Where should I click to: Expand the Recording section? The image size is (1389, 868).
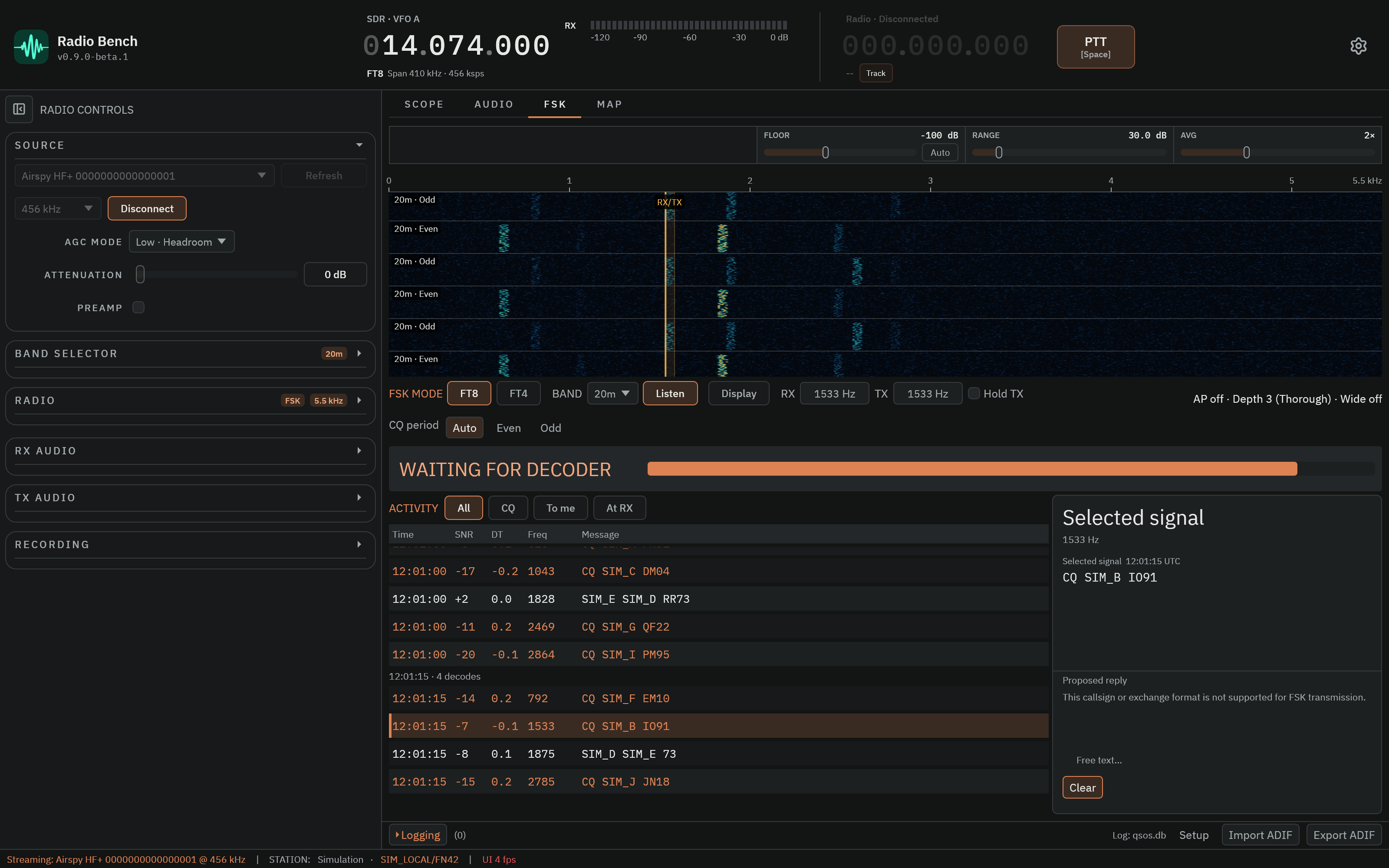coord(359,544)
